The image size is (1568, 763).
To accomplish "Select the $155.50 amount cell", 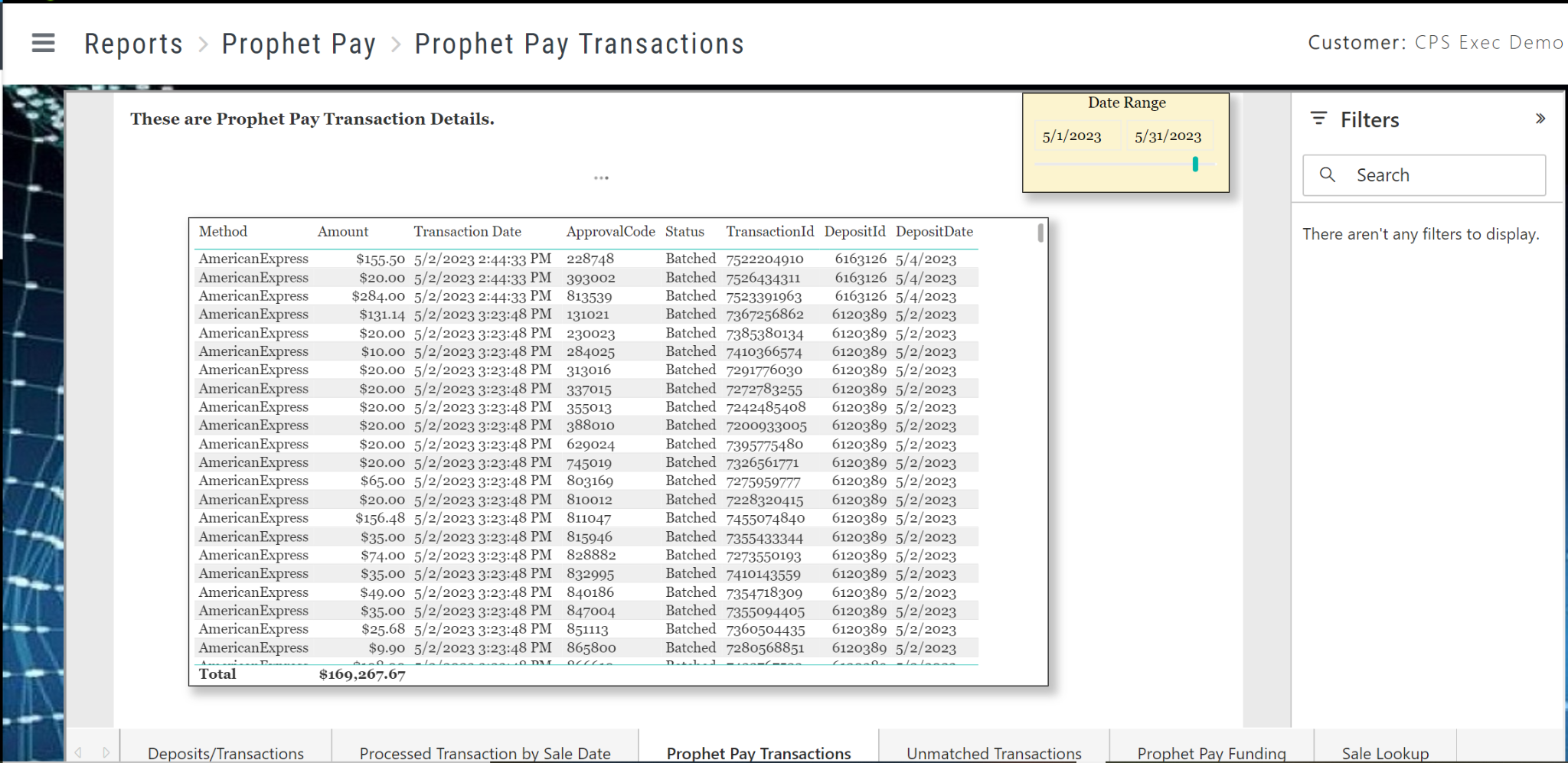I will (x=381, y=259).
